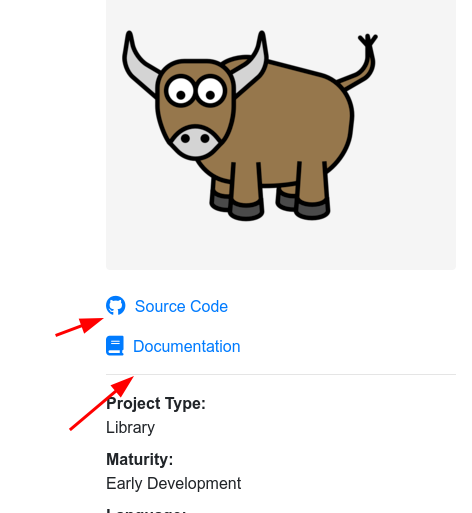Open the Documentation link
Image resolution: width=472 pixels, height=513 pixels.
187,346
